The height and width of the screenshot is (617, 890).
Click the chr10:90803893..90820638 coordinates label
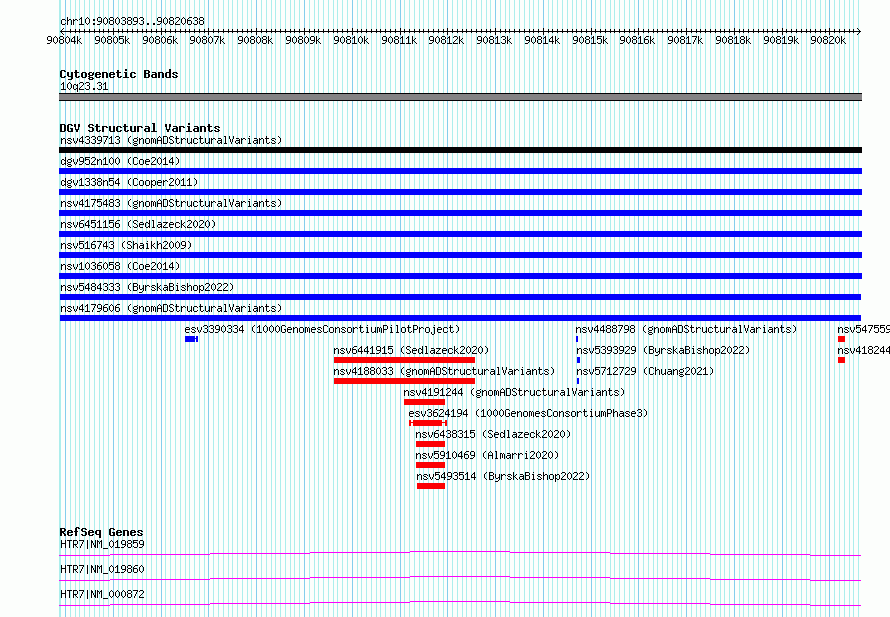132,21
